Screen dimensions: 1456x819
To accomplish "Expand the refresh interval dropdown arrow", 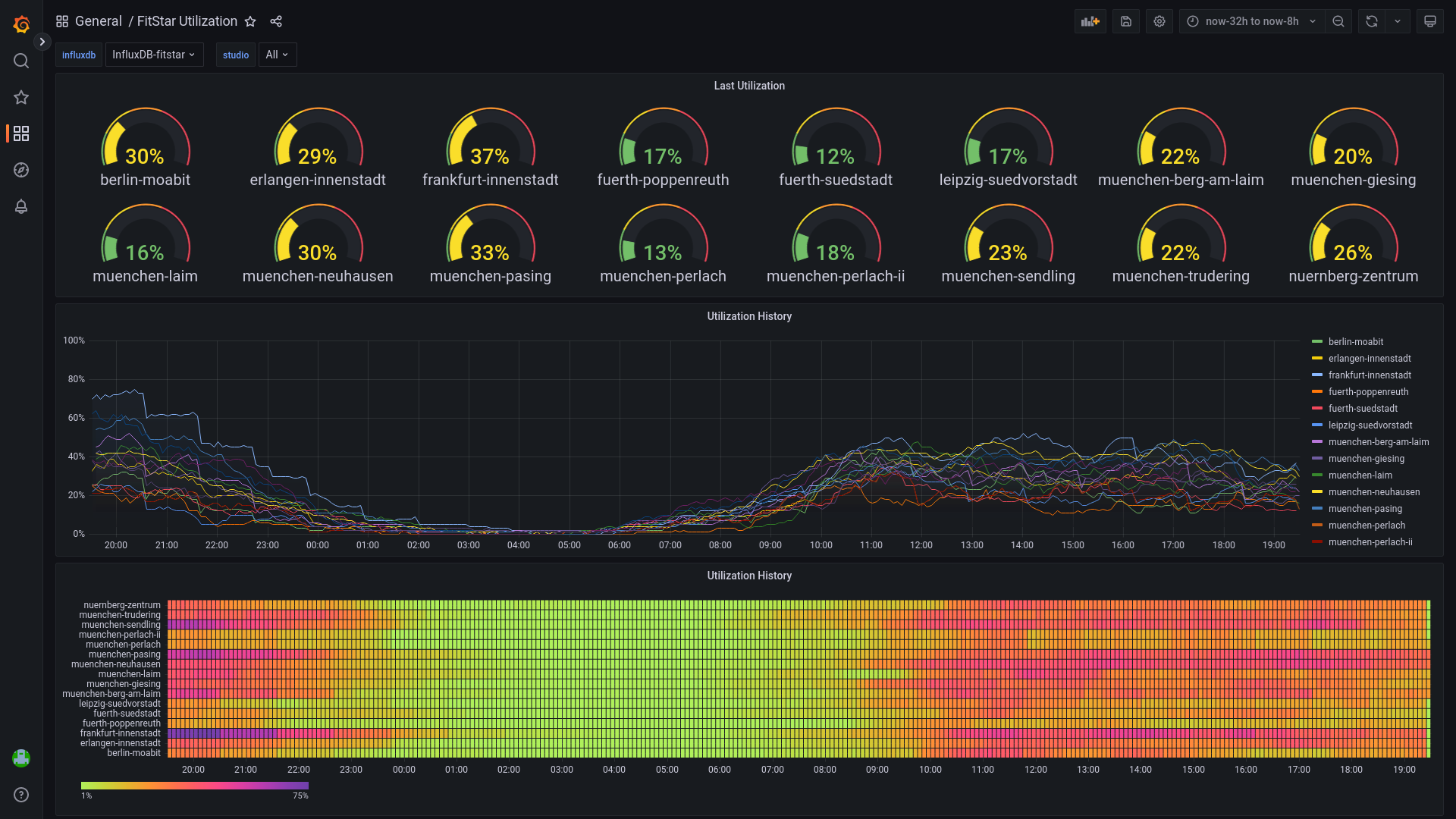I will pos(1398,21).
